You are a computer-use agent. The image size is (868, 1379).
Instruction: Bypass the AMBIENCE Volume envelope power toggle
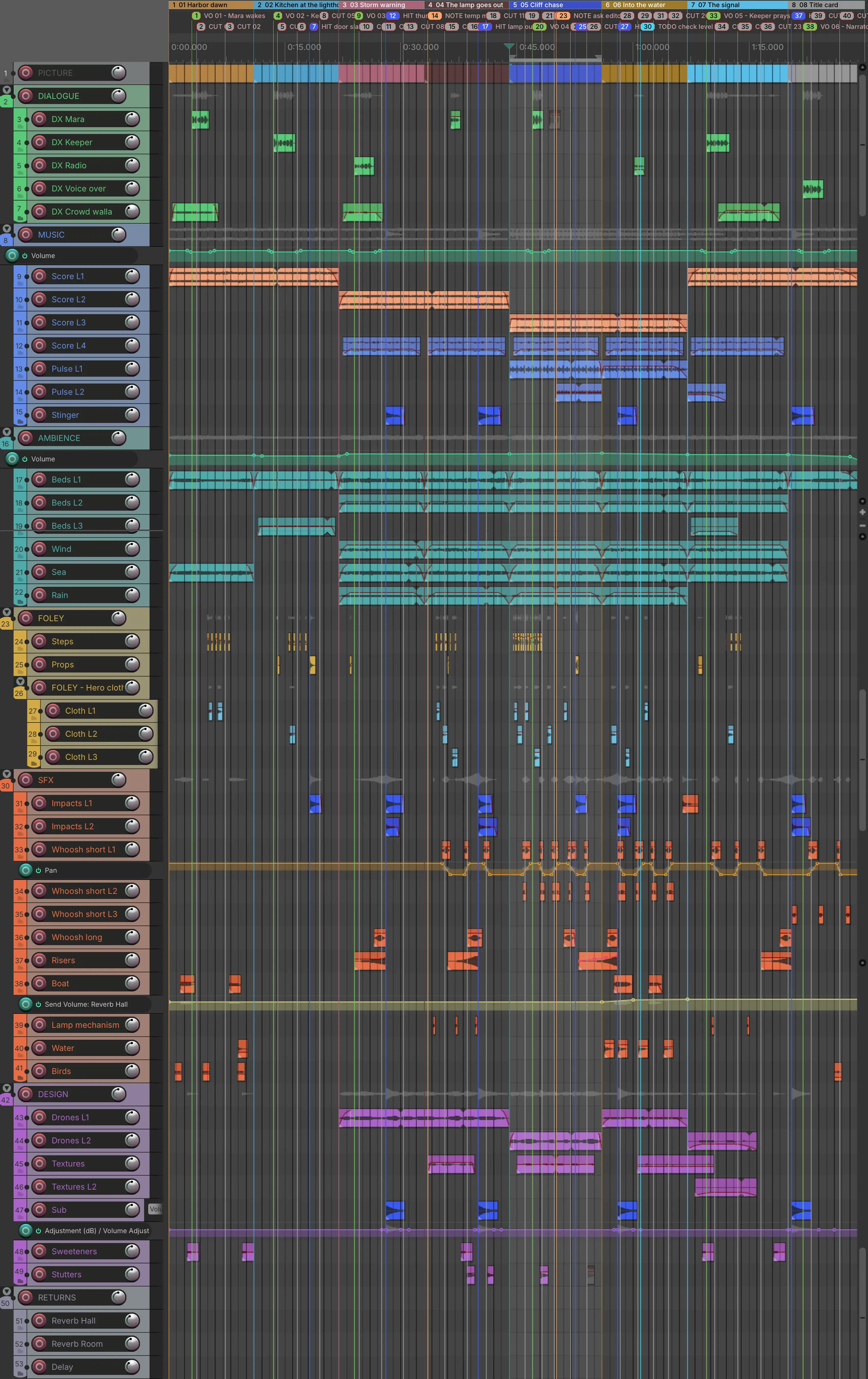(24, 459)
